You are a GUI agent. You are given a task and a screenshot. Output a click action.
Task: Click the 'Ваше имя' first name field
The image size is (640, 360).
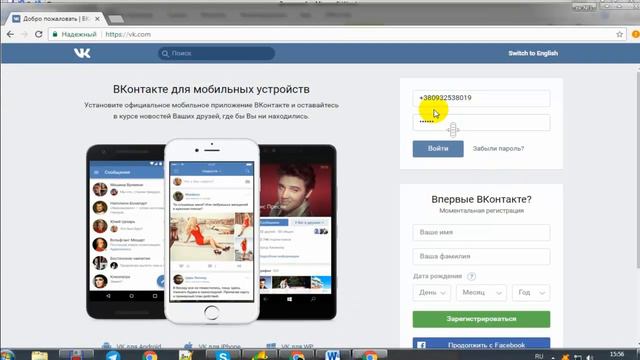481,232
